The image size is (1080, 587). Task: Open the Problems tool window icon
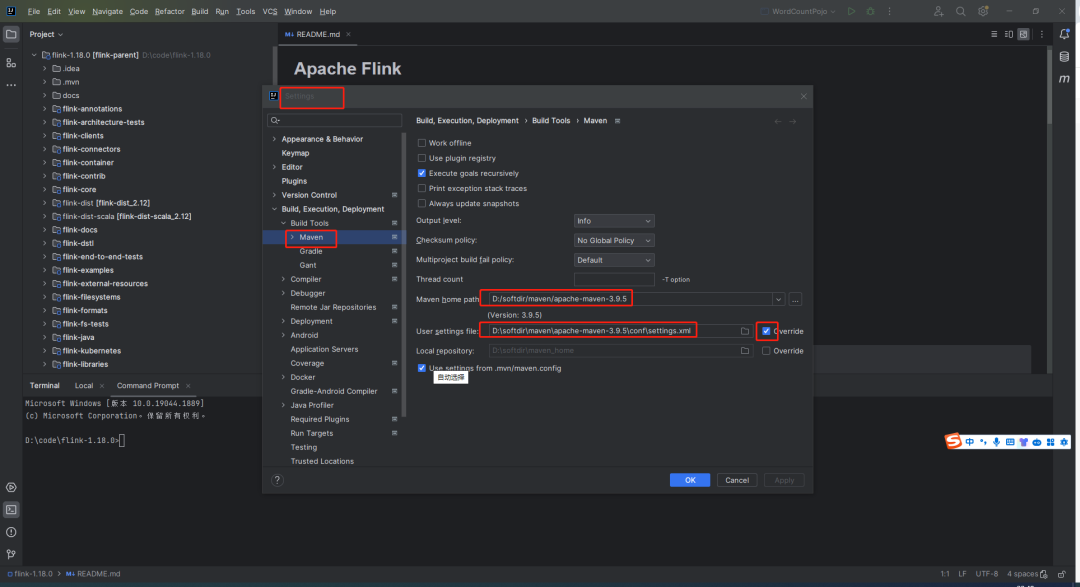click(x=11, y=532)
